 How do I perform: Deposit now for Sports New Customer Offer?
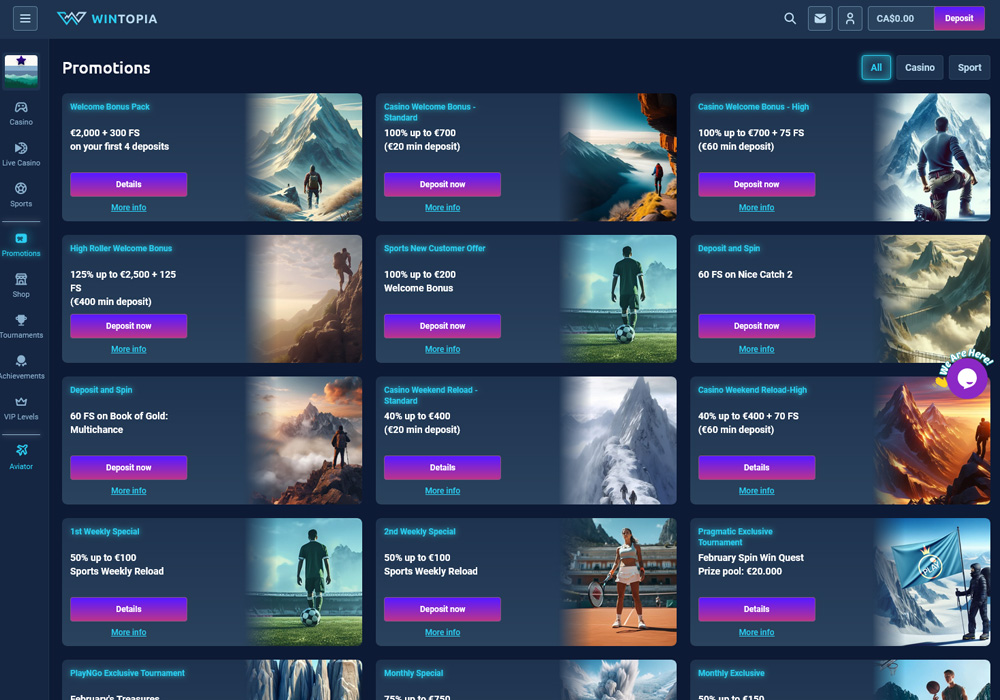click(443, 326)
